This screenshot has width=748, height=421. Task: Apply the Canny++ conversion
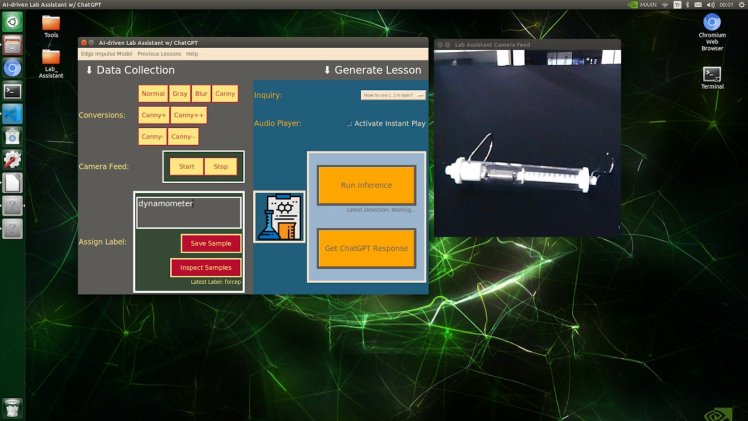[x=189, y=115]
